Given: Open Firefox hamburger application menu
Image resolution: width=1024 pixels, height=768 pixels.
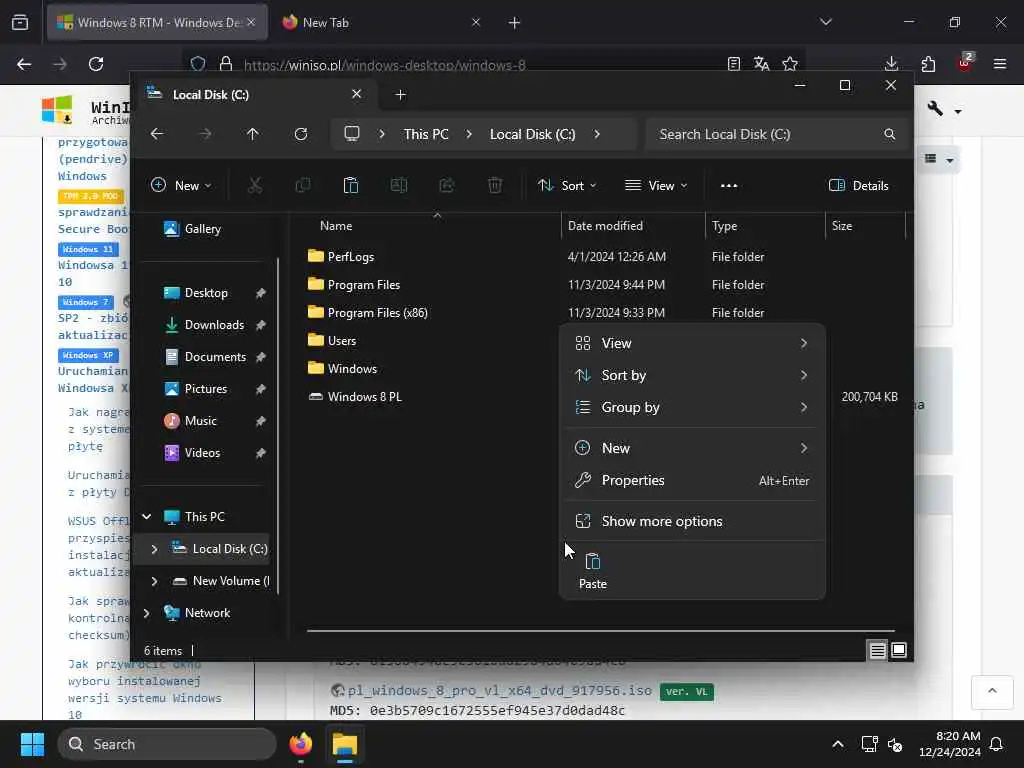Looking at the screenshot, I should click(999, 64).
